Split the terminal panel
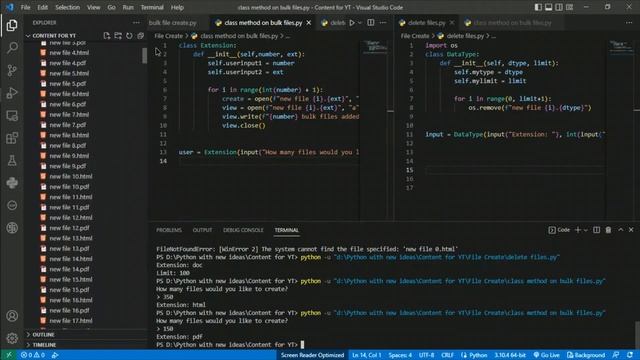 [596, 230]
